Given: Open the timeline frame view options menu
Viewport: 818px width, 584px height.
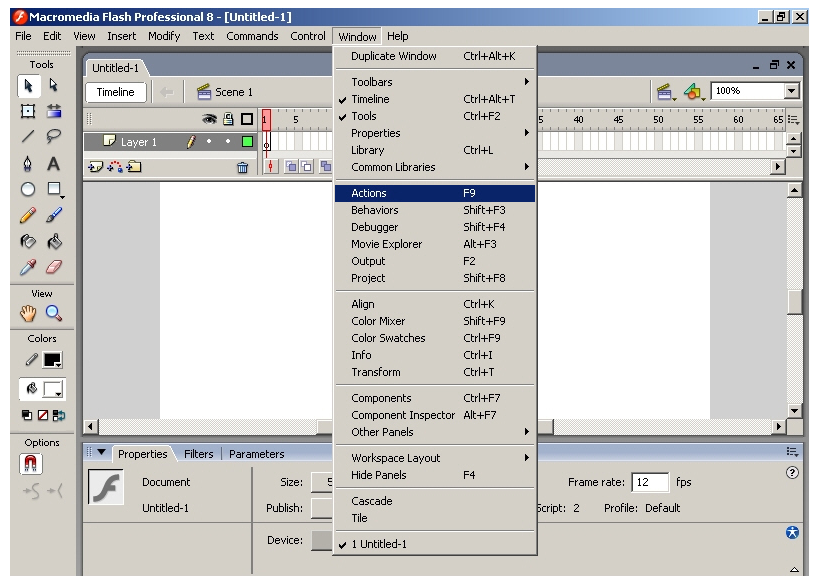Looking at the screenshot, I should (x=793, y=120).
